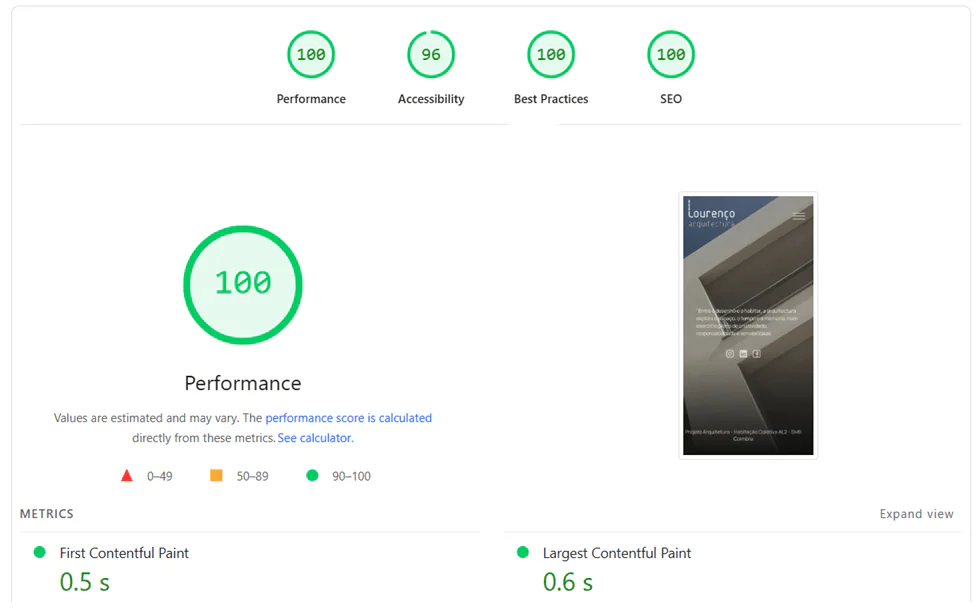The height and width of the screenshot is (609, 977).
Task: Toggle the First Contentful Paint metric indicator
Action: (40, 551)
